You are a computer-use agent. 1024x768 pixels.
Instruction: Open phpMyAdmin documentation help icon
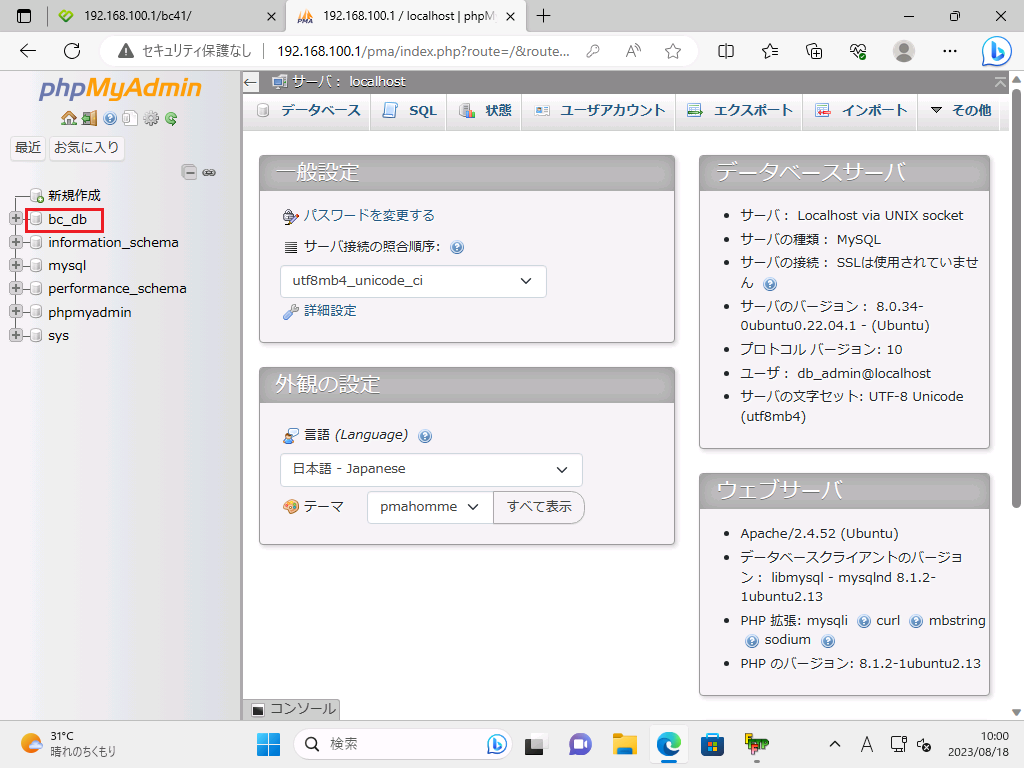click(110, 118)
